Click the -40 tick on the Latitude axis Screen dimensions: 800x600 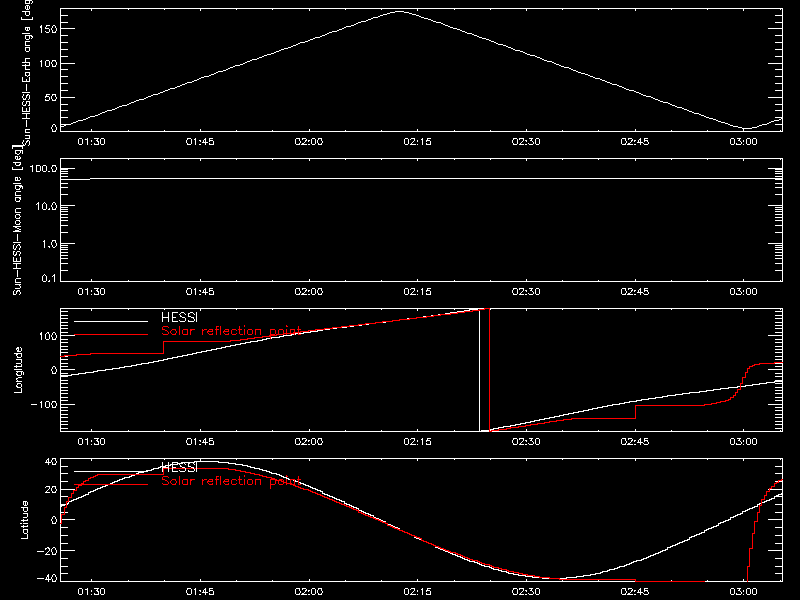47,578
